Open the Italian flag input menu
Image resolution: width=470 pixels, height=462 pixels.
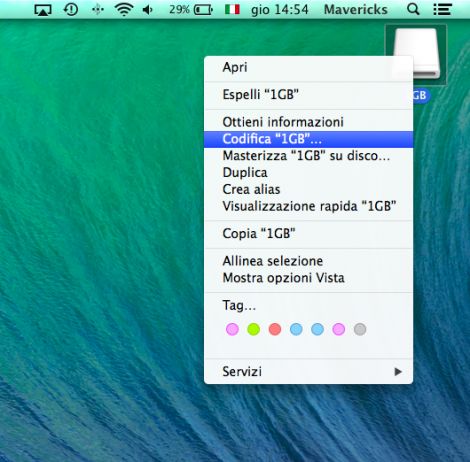(x=232, y=9)
